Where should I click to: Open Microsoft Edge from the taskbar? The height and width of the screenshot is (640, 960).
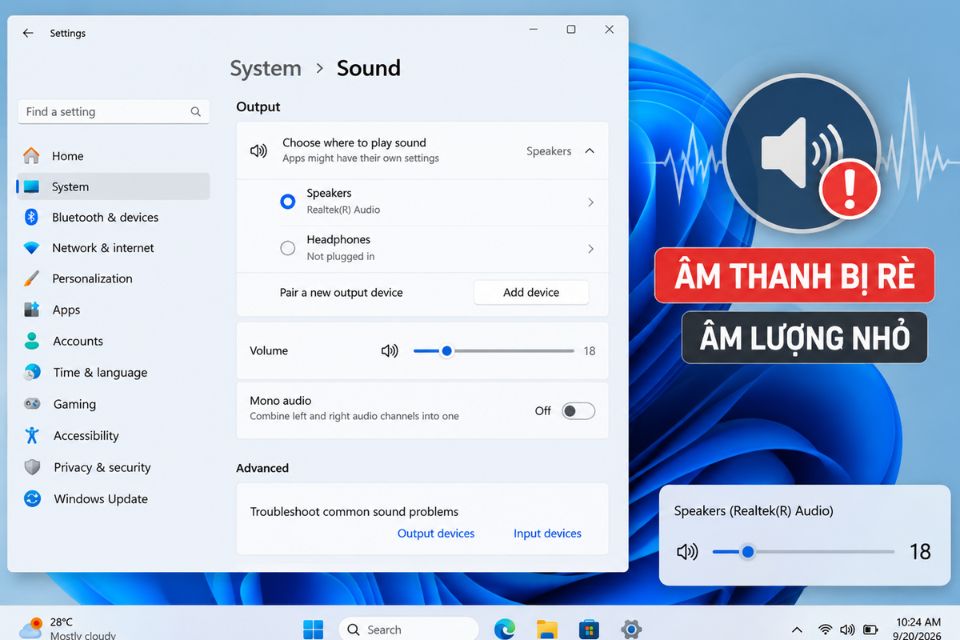504,629
